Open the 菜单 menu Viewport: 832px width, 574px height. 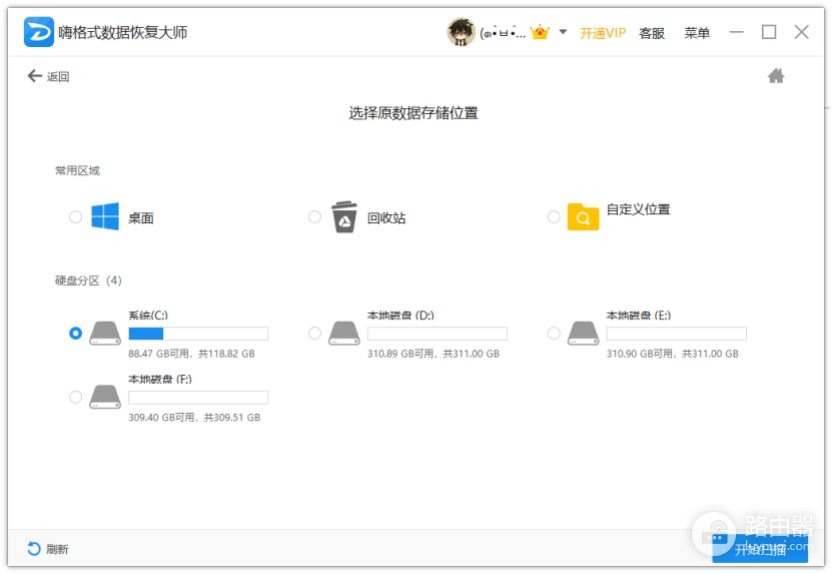[x=697, y=33]
